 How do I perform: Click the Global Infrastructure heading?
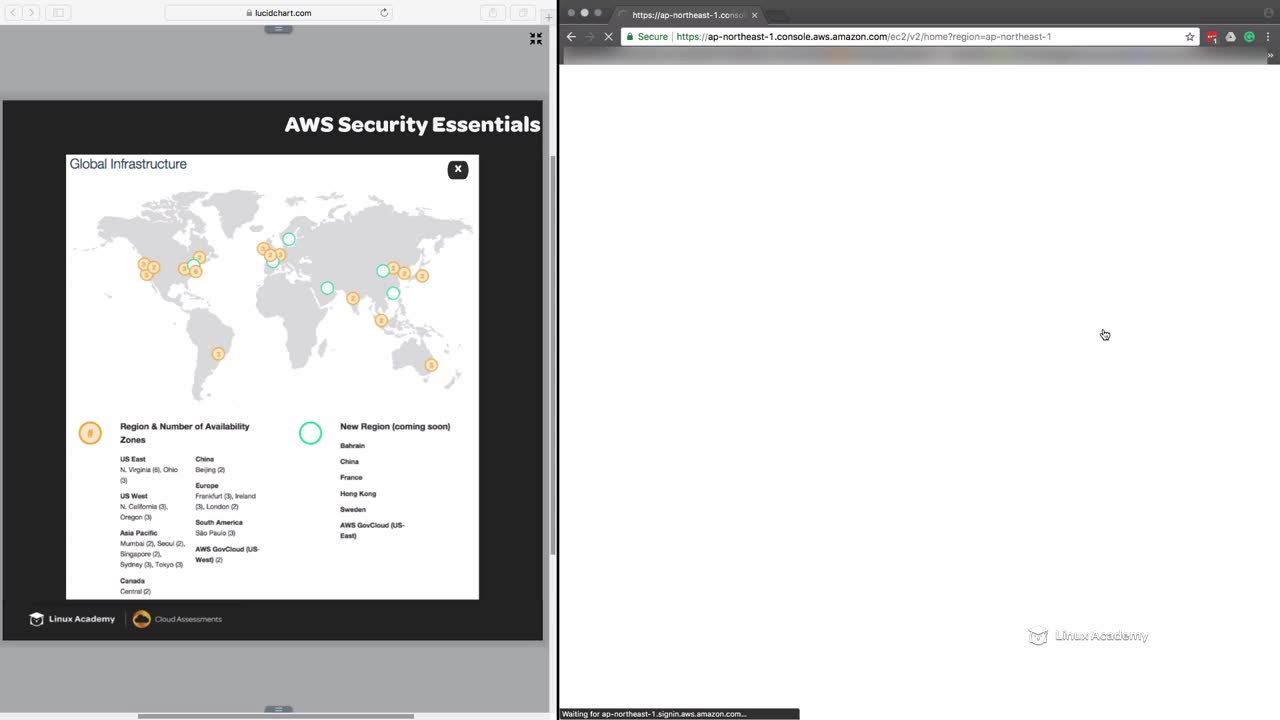[128, 164]
